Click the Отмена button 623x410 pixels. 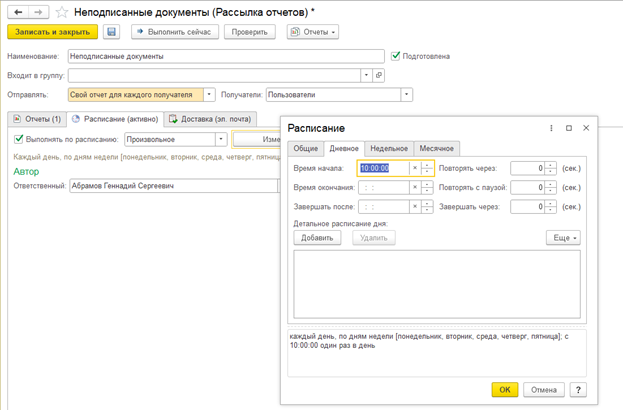[x=544, y=390]
